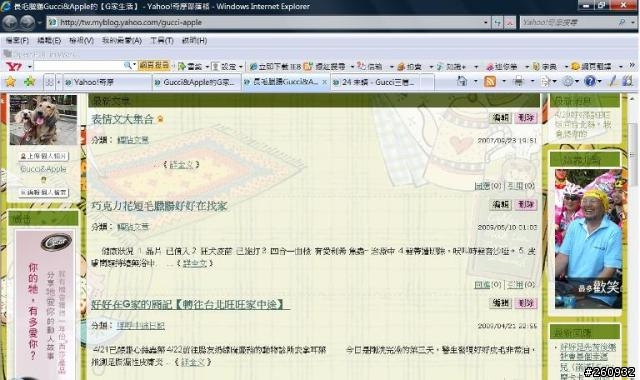
Task: Open the 我的最愛(A) menu
Action: 122,40
